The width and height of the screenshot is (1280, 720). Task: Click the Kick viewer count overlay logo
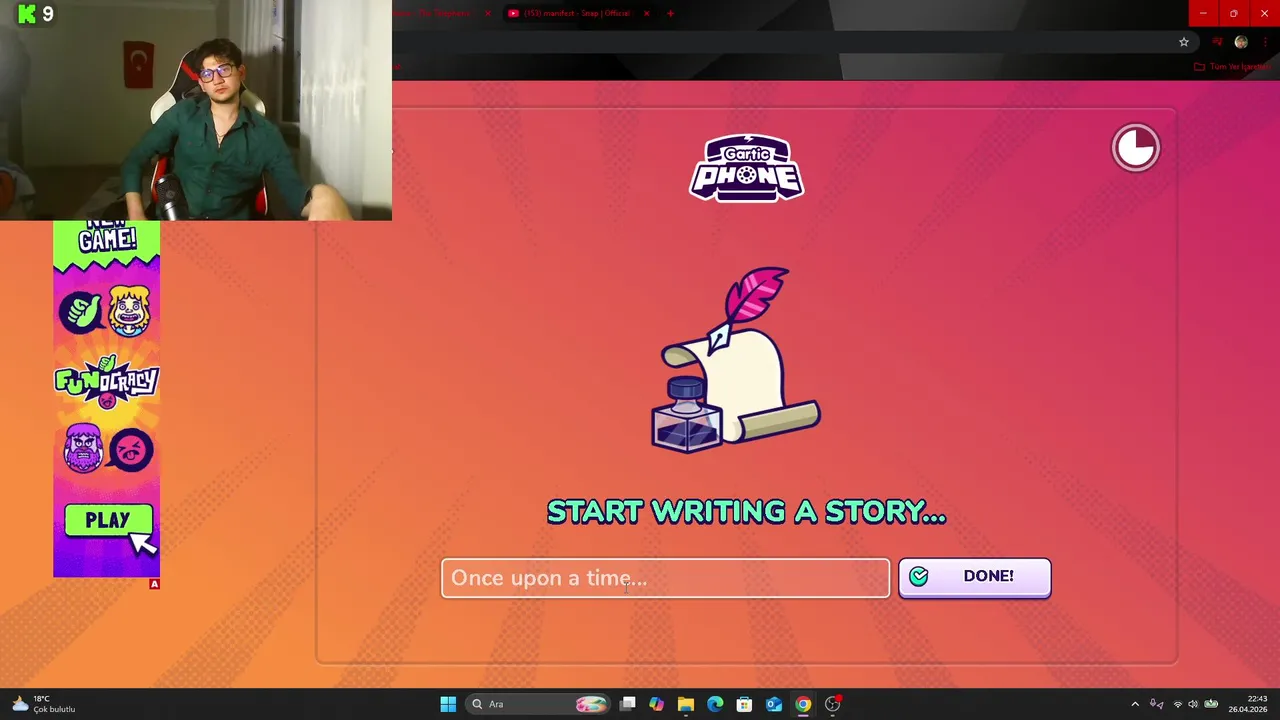click(x=28, y=13)
